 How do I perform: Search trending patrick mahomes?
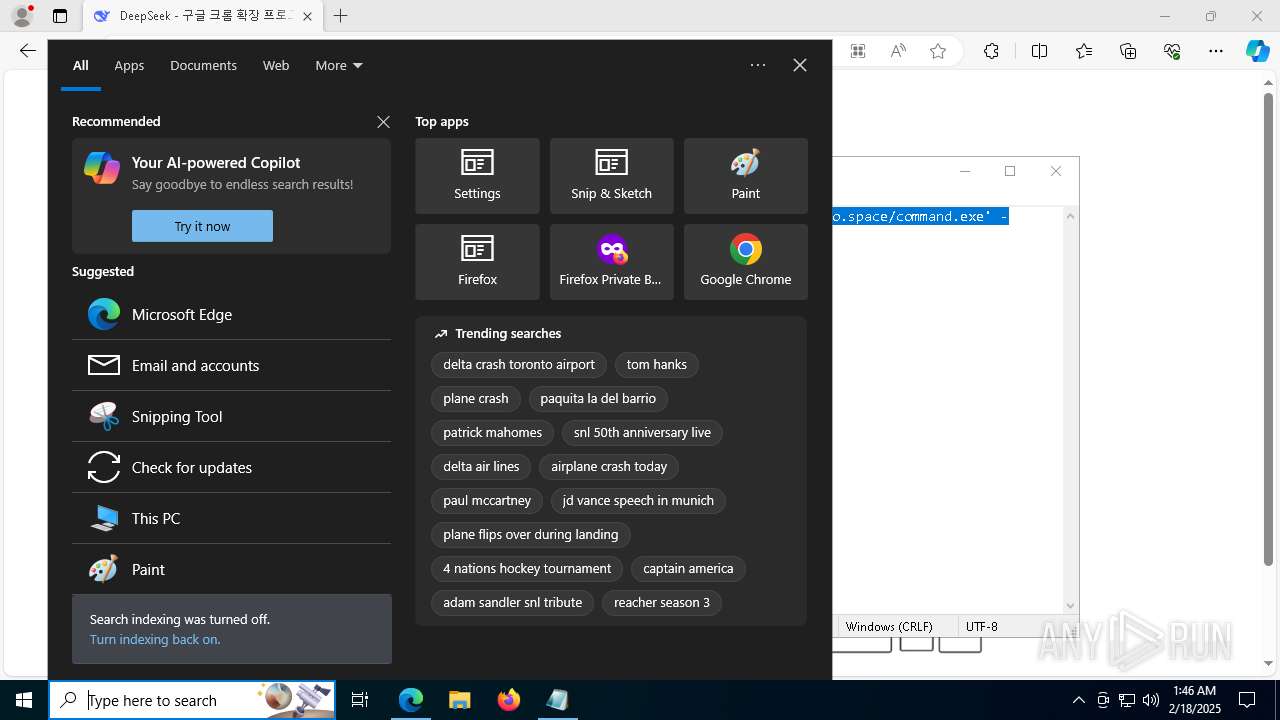pos(493,433)
